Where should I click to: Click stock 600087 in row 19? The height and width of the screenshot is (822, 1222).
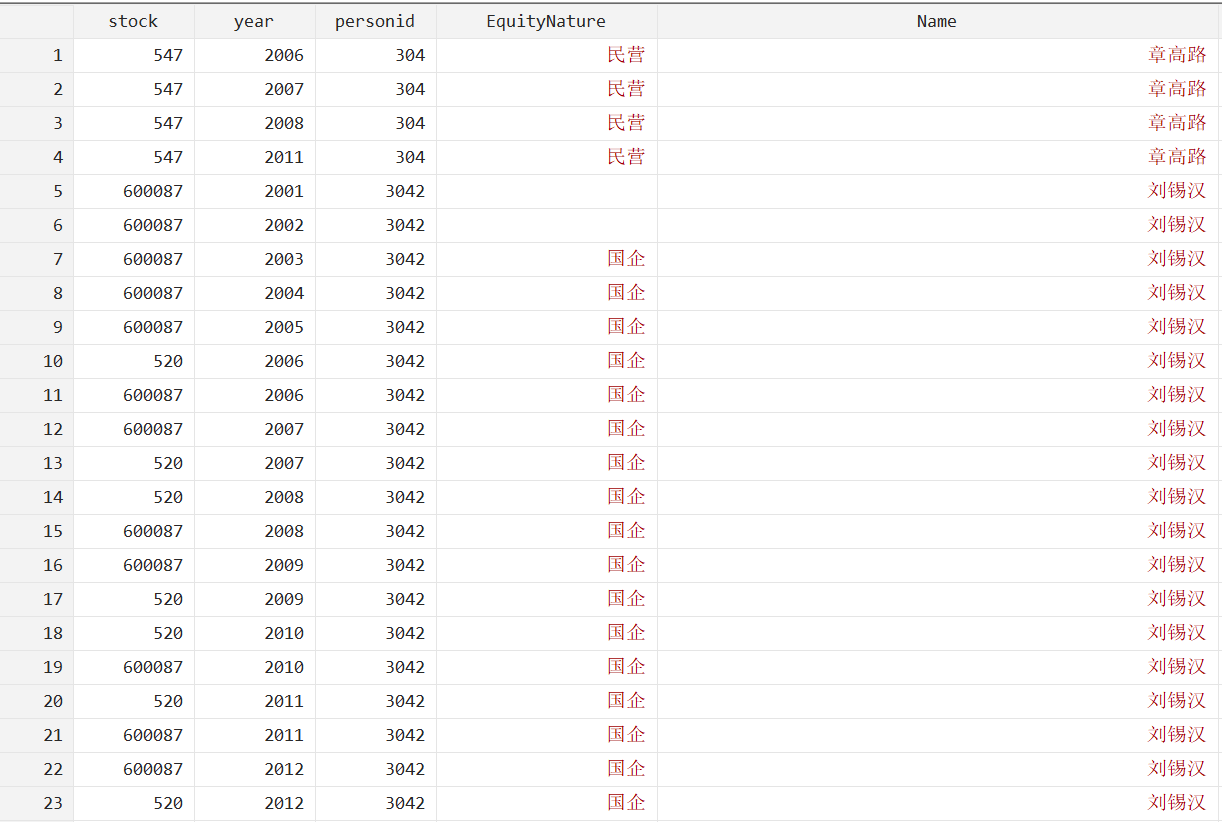[153, 667]
